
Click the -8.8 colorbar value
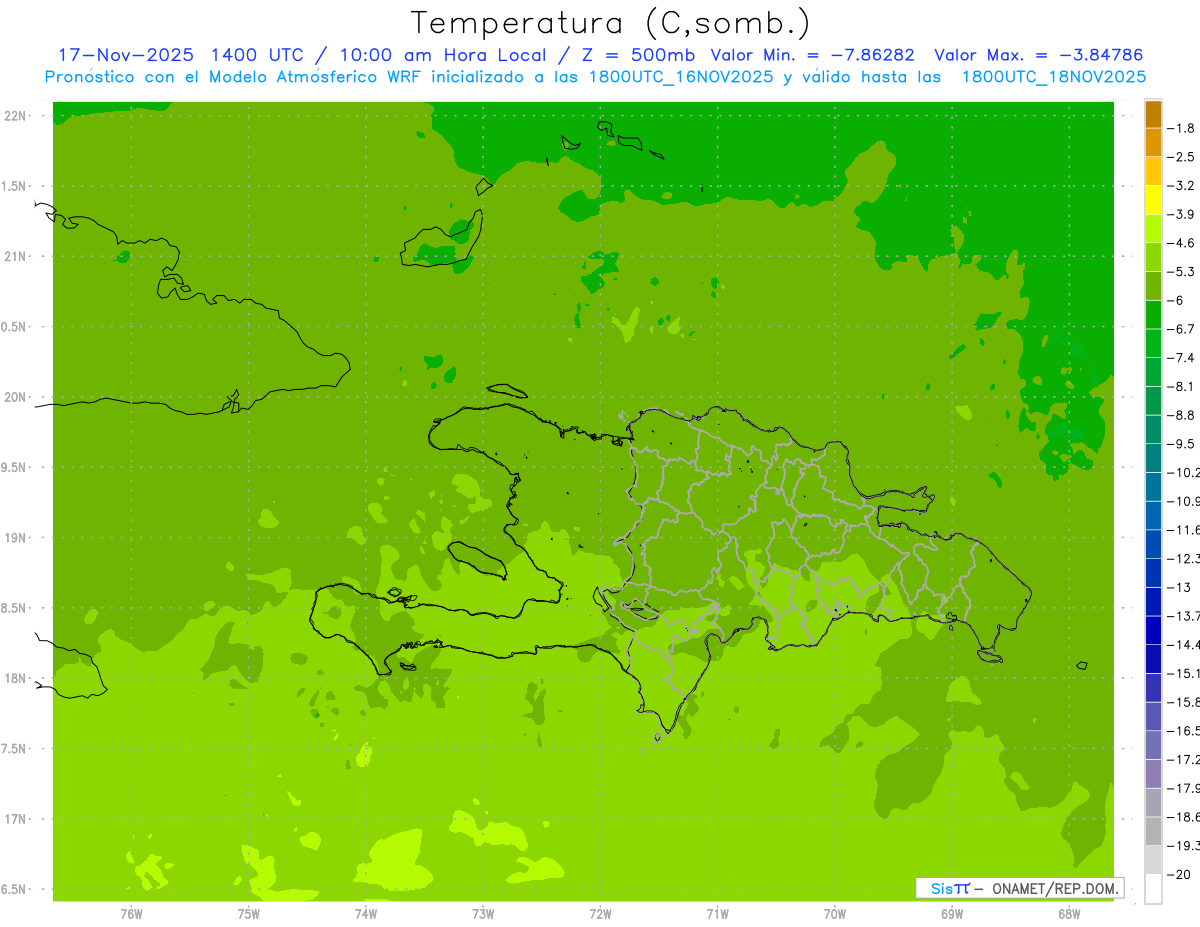1181,415
